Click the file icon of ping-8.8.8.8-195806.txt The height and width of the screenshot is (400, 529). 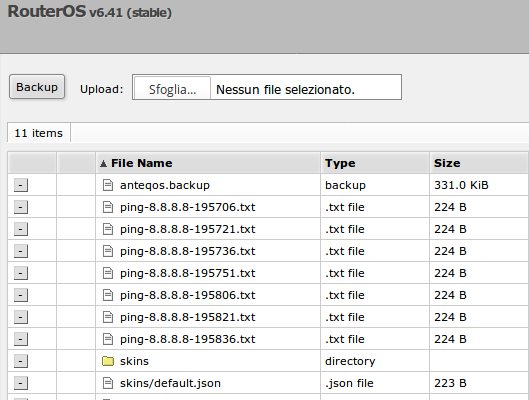[x=108, y=295]
